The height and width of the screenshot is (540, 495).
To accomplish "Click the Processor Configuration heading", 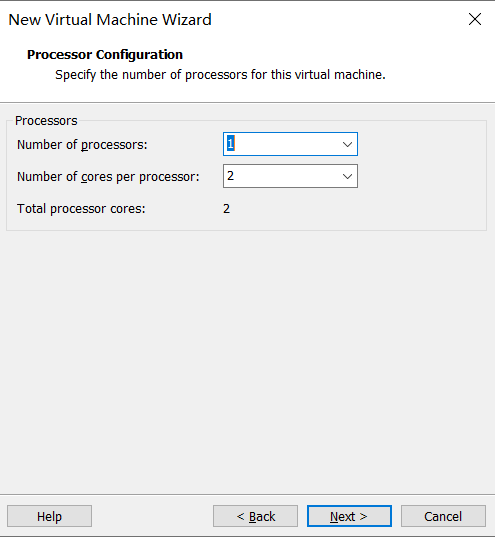I will [105, 54].
